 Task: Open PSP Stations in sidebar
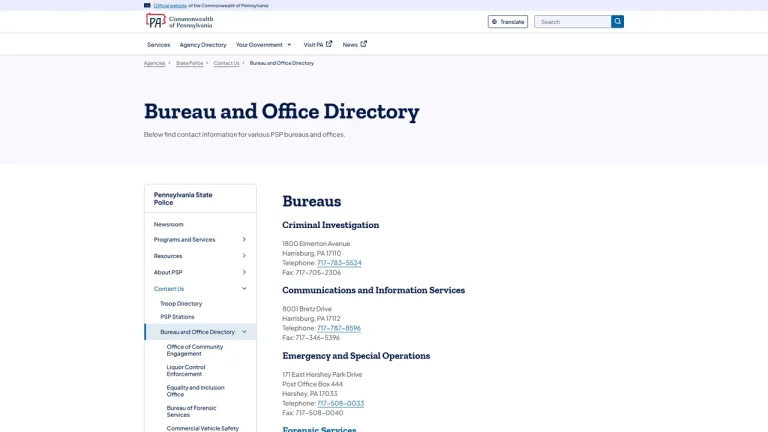pos(177,317)
